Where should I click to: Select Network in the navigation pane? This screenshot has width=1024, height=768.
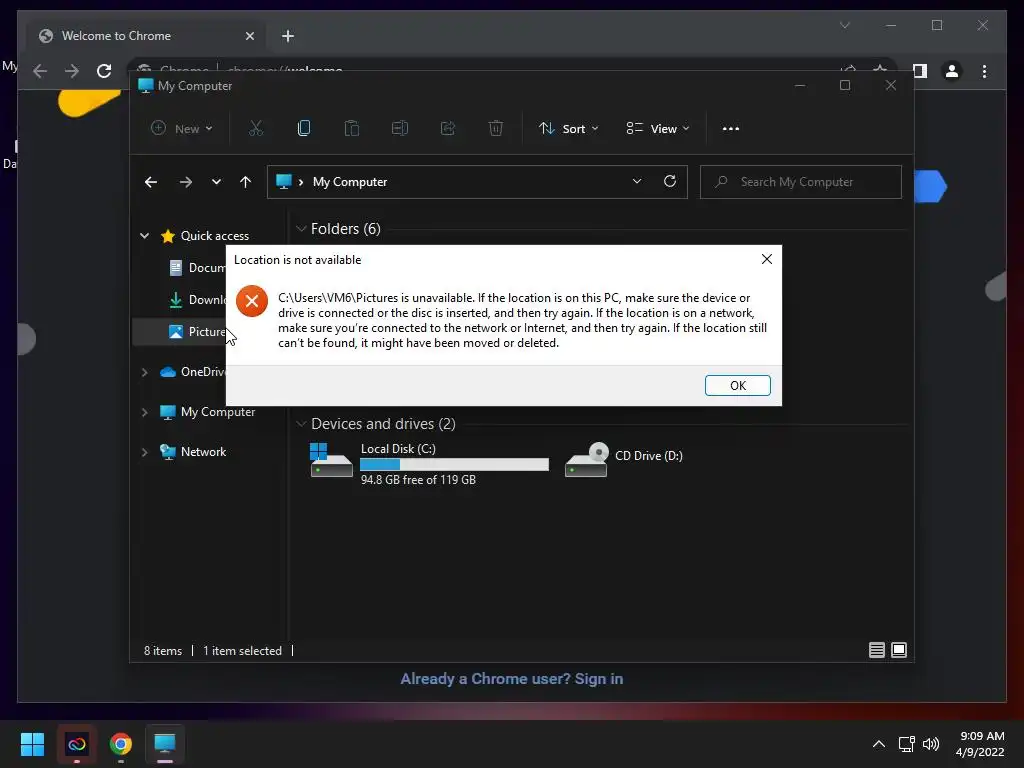pyautogui.click(x=193, y=452)
